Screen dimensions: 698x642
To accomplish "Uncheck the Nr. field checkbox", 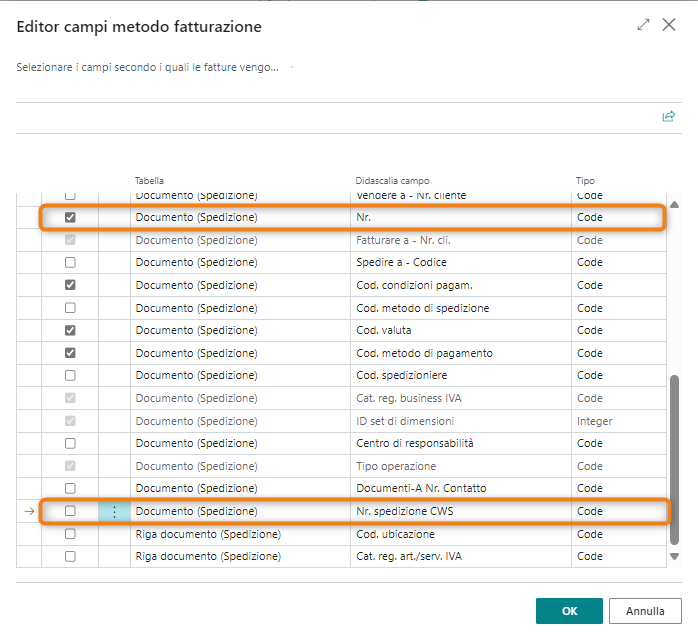I will (x=70, y=217).
